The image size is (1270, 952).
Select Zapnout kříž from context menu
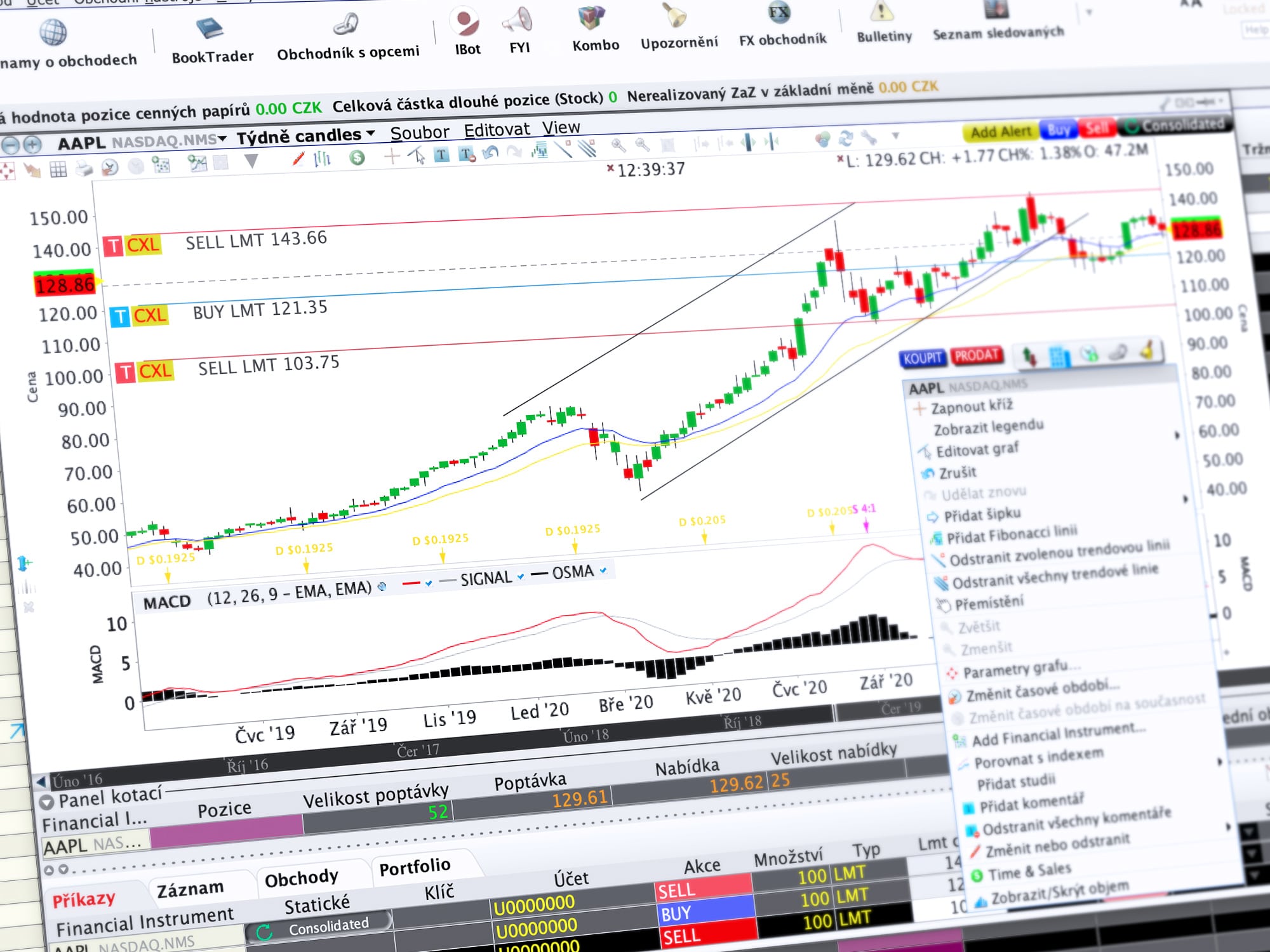pos(972,406)
